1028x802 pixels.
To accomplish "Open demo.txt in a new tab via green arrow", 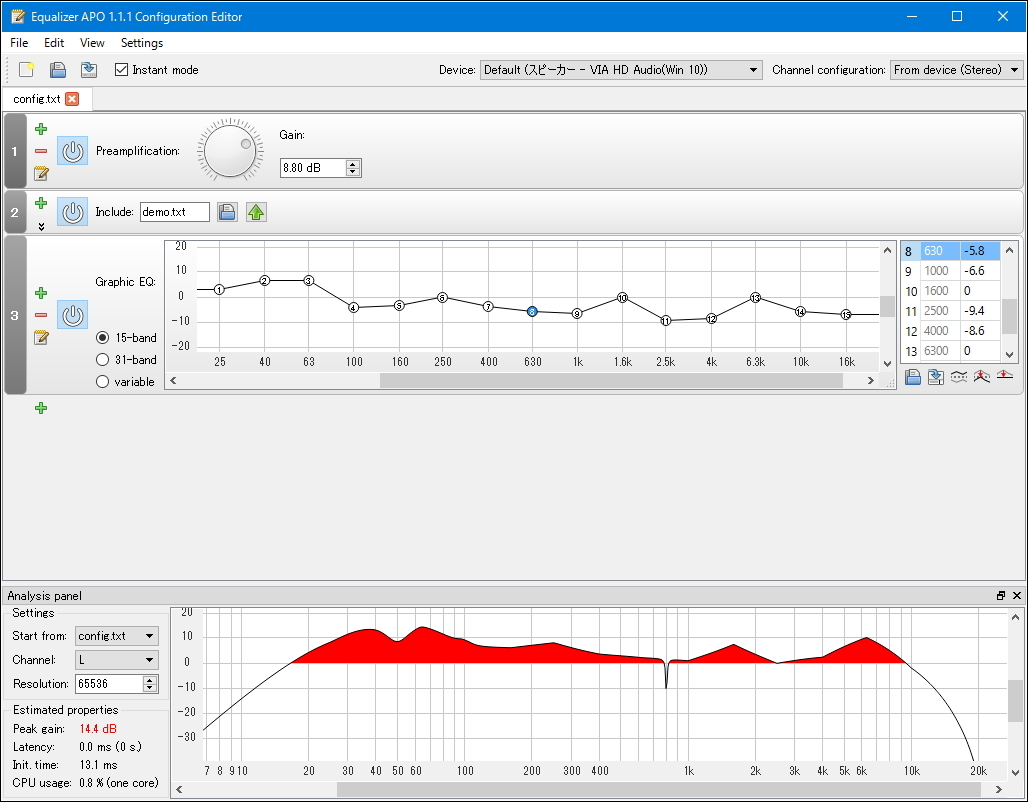I will point(256,211).
